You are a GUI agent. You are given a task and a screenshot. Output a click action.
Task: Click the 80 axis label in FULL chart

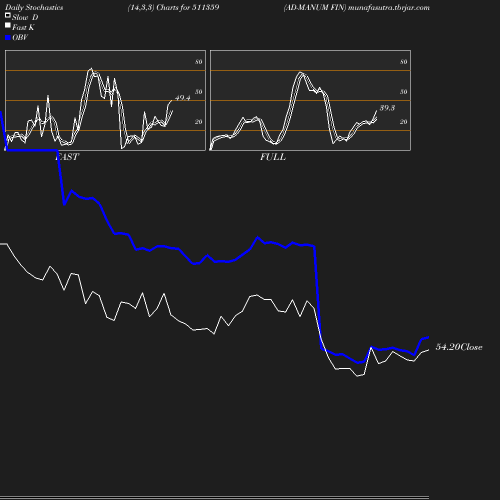point(404,62)
